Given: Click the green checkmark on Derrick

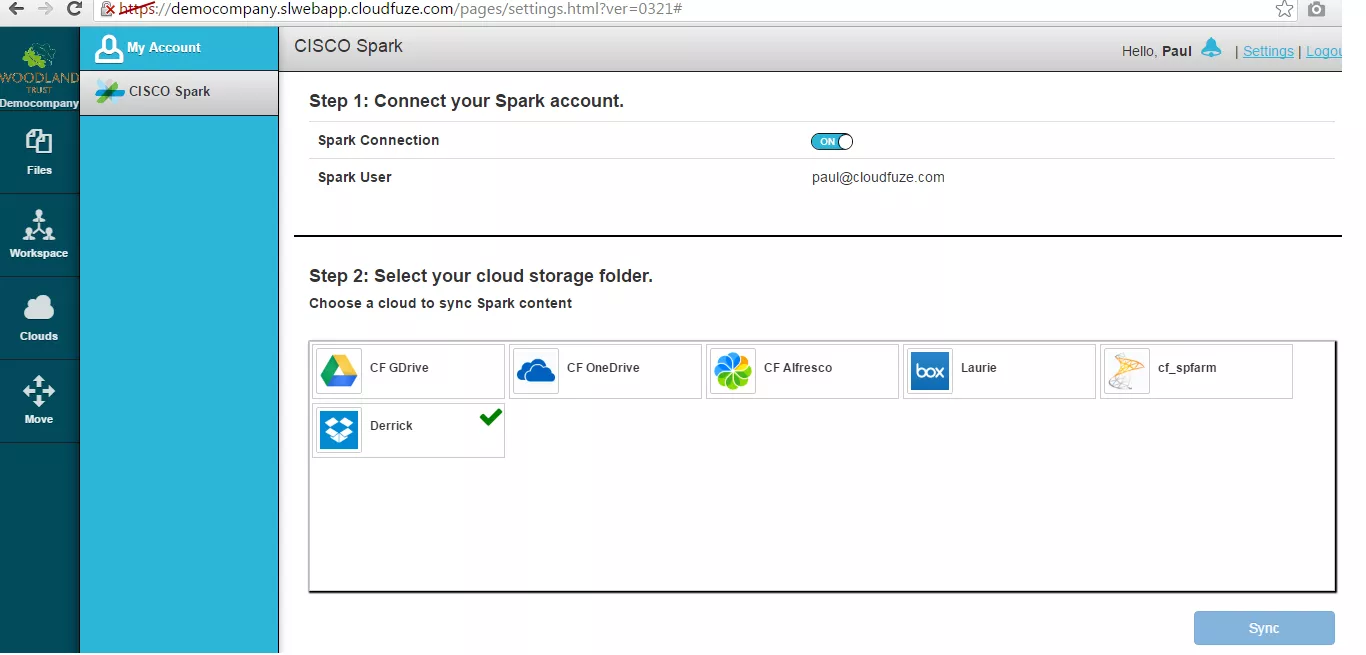Looking at the screenshot, I should point(490,417).
